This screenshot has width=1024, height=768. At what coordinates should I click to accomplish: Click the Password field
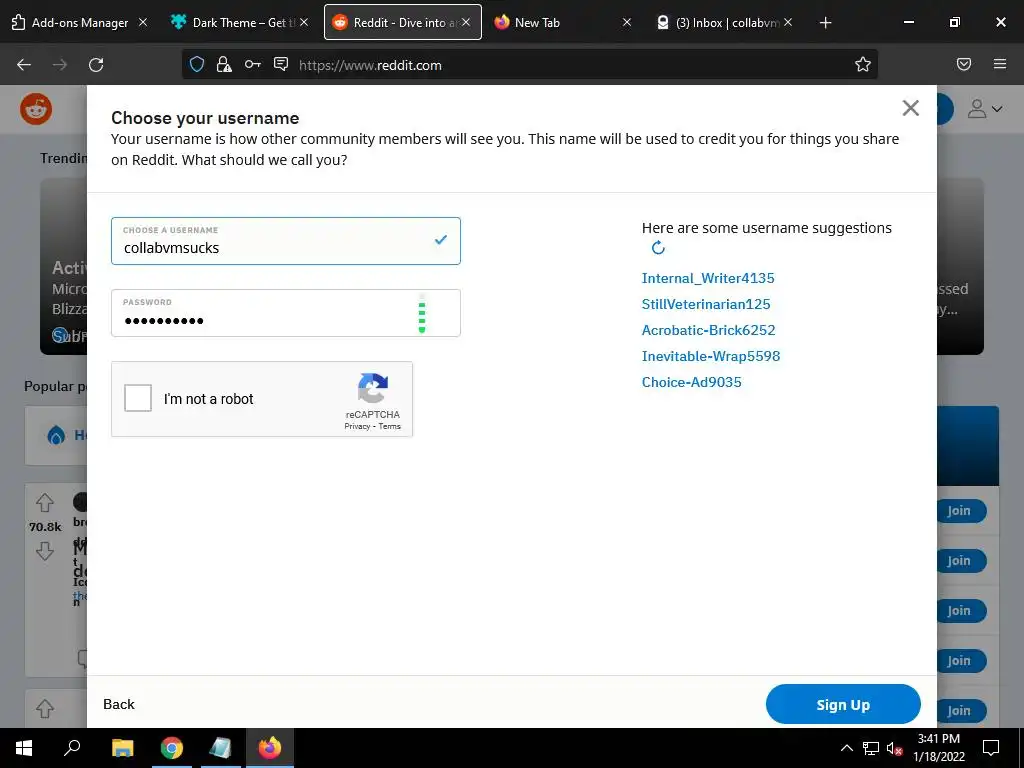[x=285, y=313]
